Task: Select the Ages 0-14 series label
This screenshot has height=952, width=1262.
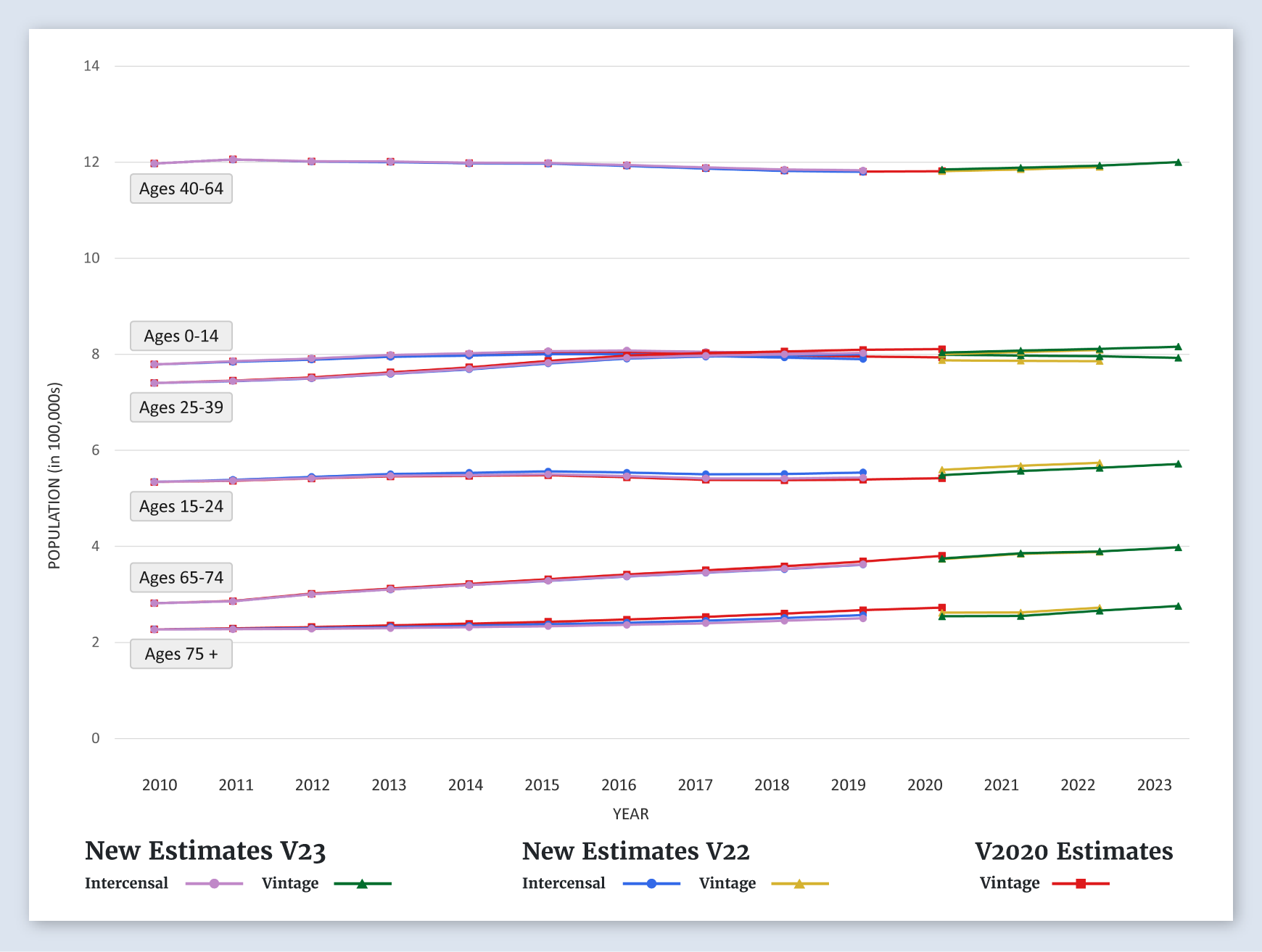Action: coord(181,336)
